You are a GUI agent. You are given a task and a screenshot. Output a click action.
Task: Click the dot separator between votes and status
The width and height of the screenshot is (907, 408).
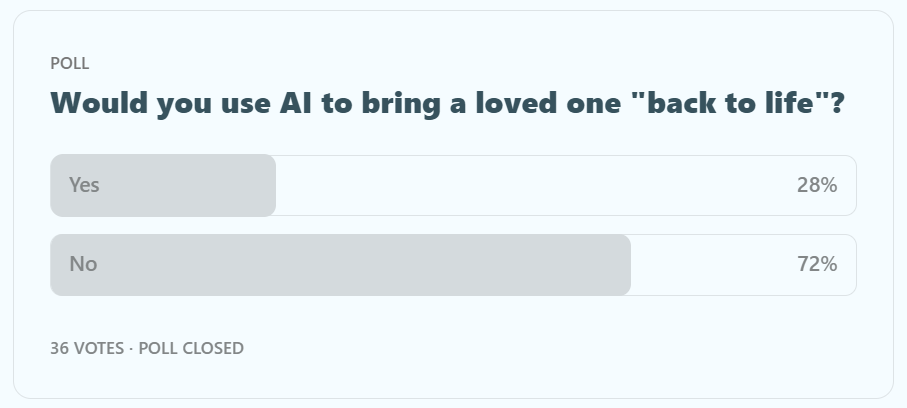click(131, 348)
